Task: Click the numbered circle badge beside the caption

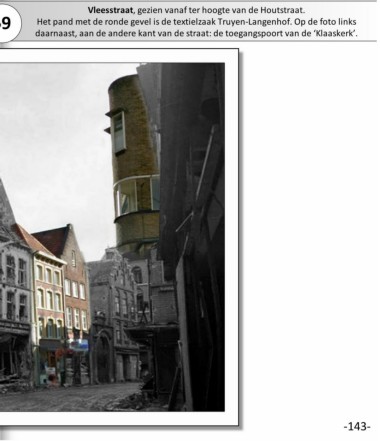Action: (7, 23)
